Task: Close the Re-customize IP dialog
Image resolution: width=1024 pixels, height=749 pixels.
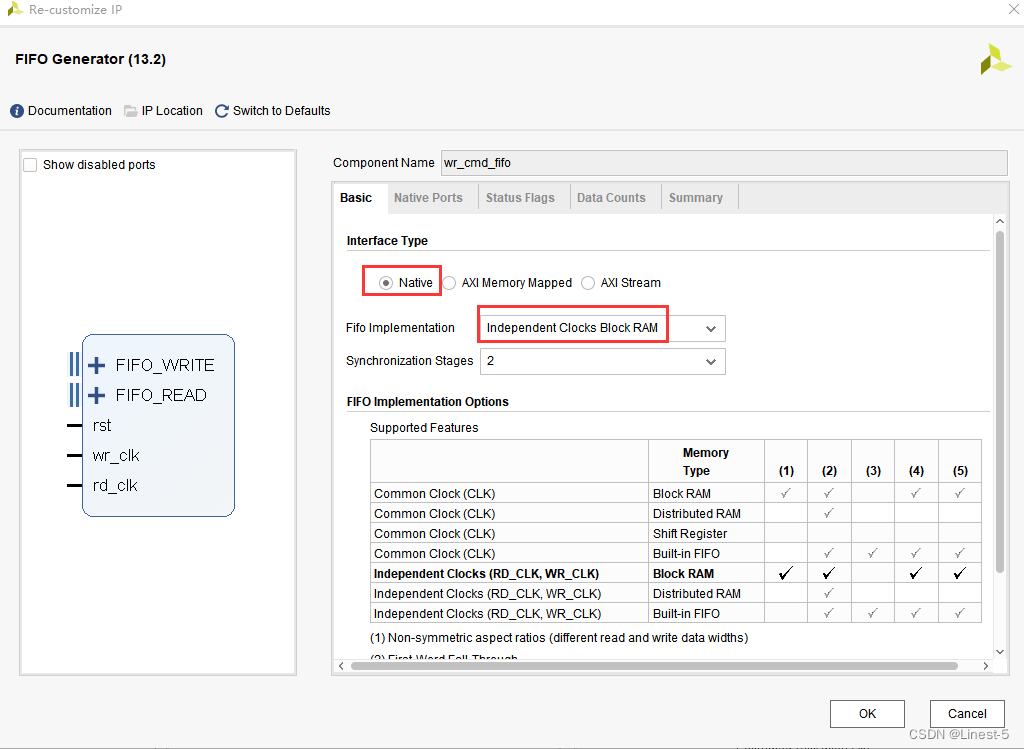Action: [x=1007, y=9]
